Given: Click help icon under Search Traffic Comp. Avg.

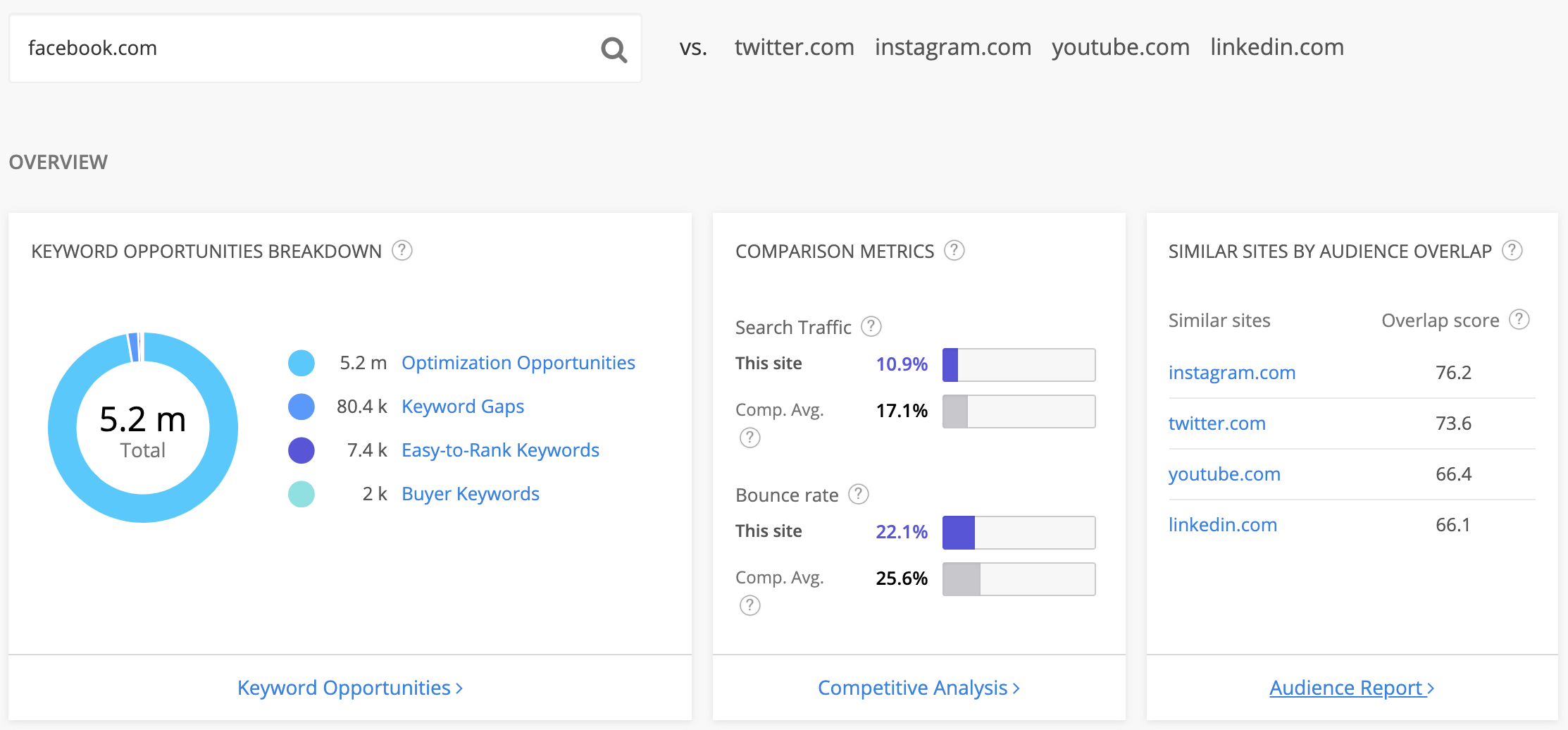Looking at the screenshot, I should coord(749,438).
